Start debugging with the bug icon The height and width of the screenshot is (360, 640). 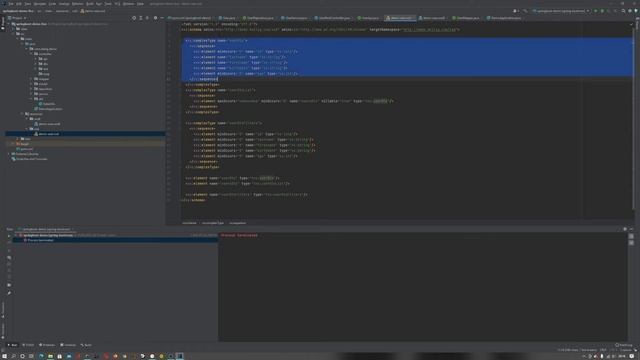coord(602,11)
